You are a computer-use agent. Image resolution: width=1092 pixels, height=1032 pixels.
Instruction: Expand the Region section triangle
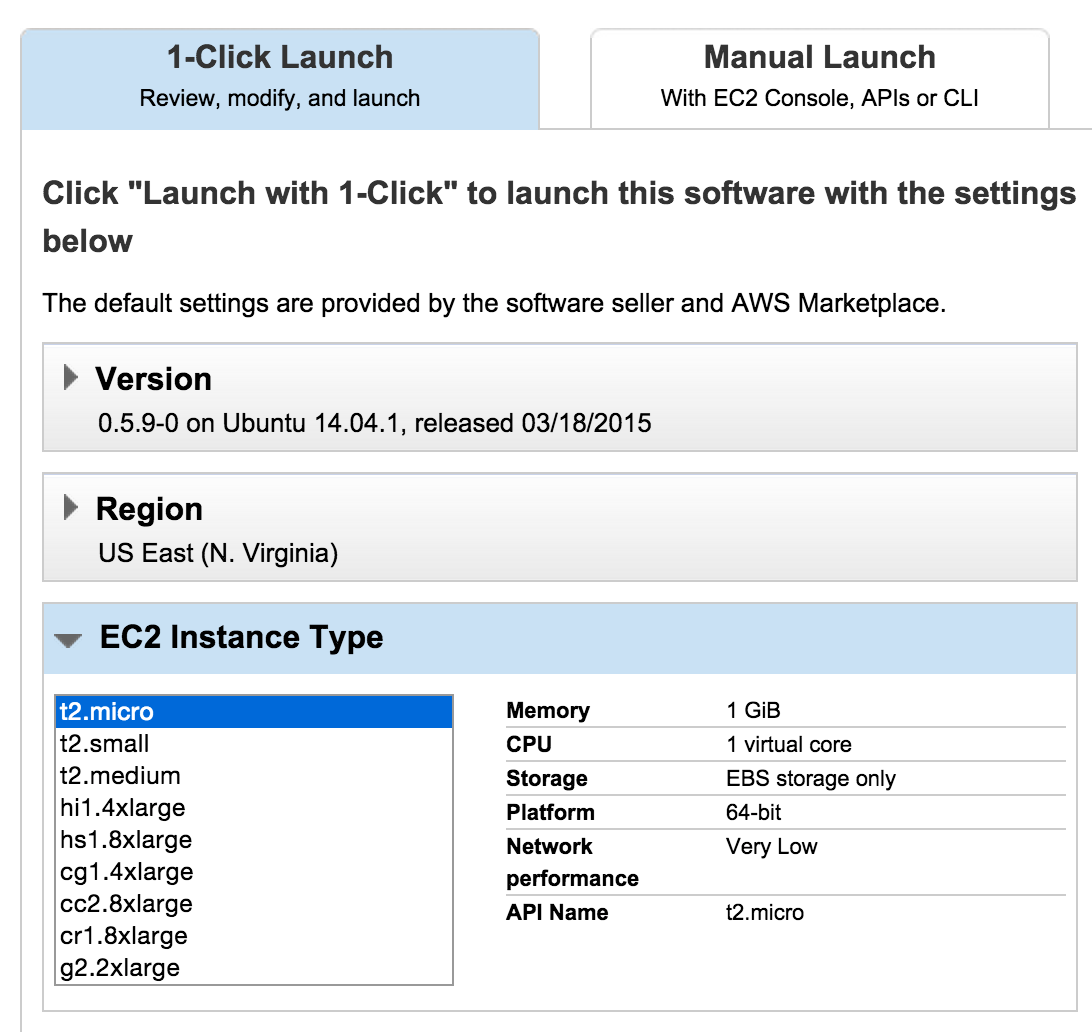pos(70,508)
